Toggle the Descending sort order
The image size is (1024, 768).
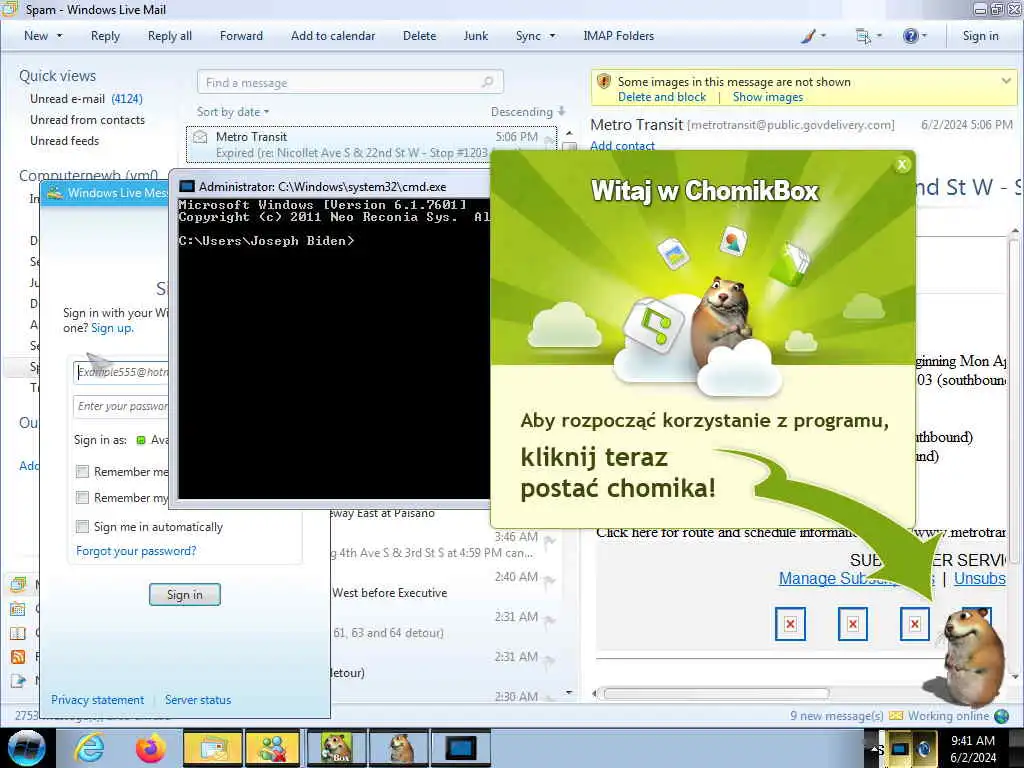(528, 112)
